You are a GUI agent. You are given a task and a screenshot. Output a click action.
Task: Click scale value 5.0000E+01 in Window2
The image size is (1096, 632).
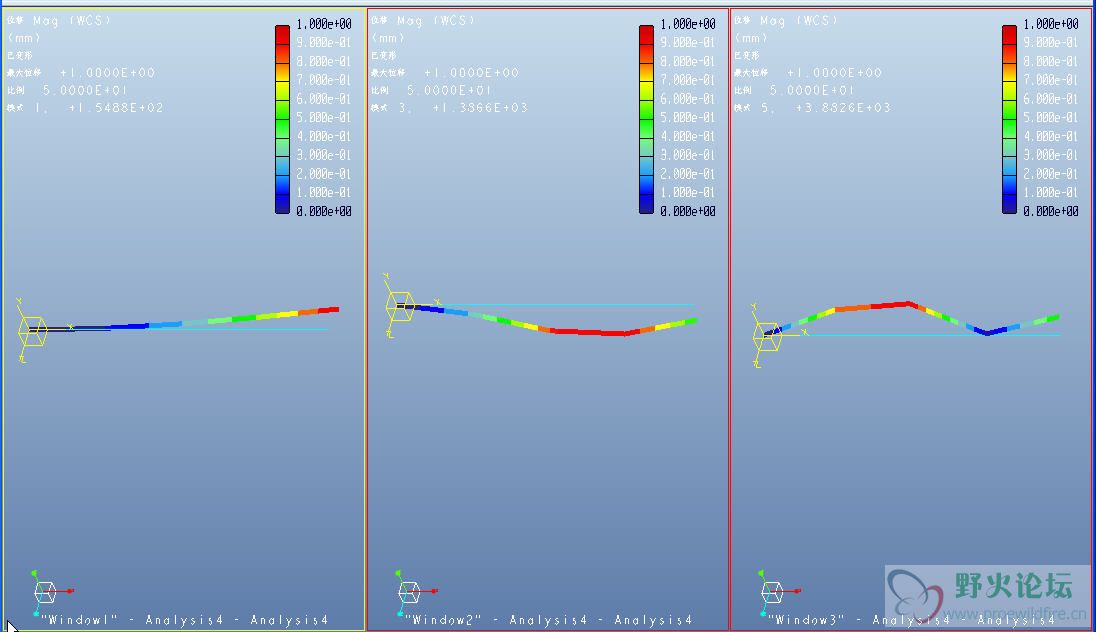pos(449,90)
